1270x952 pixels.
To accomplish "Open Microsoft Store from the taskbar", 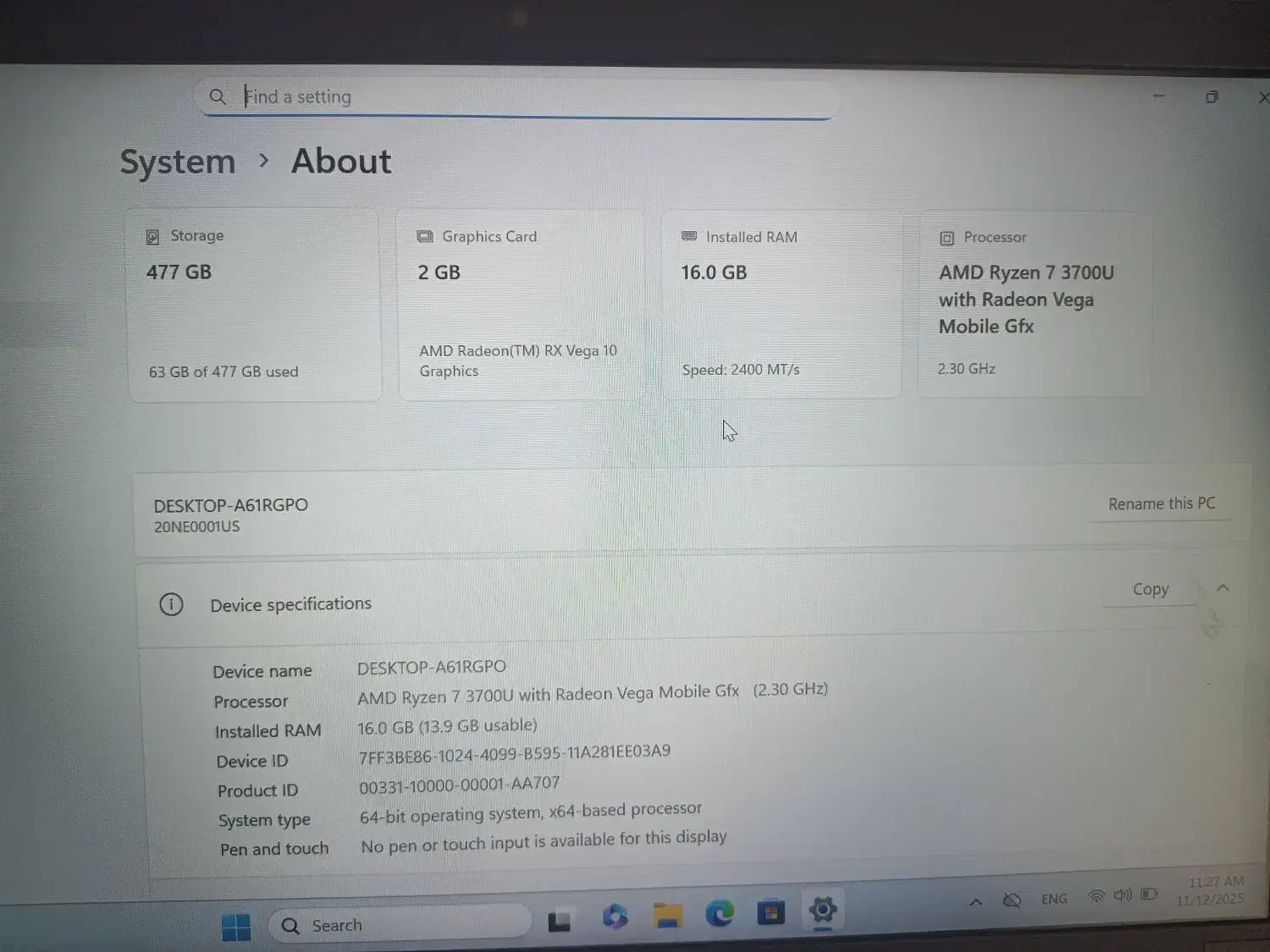I will (770, 912).
